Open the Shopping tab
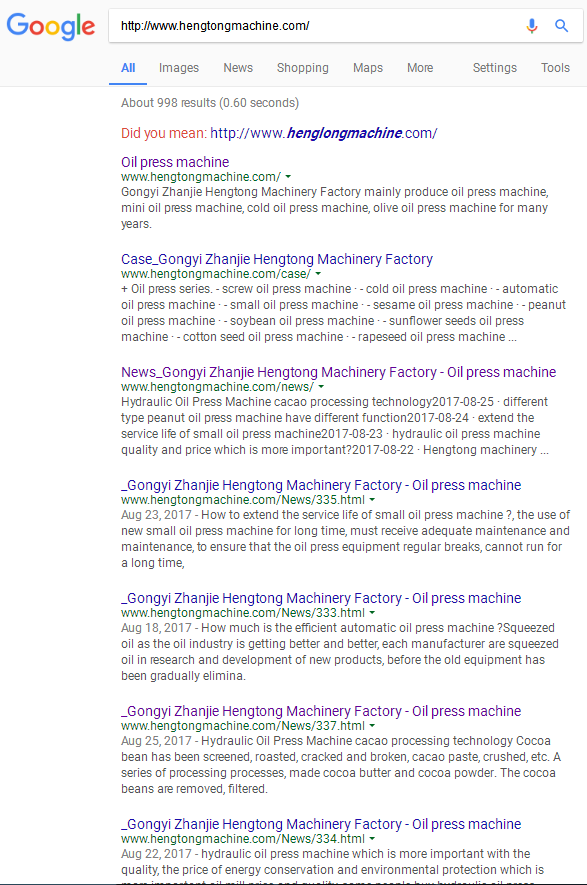This screenshot has width=587, height=885. [x=303, y=68]
